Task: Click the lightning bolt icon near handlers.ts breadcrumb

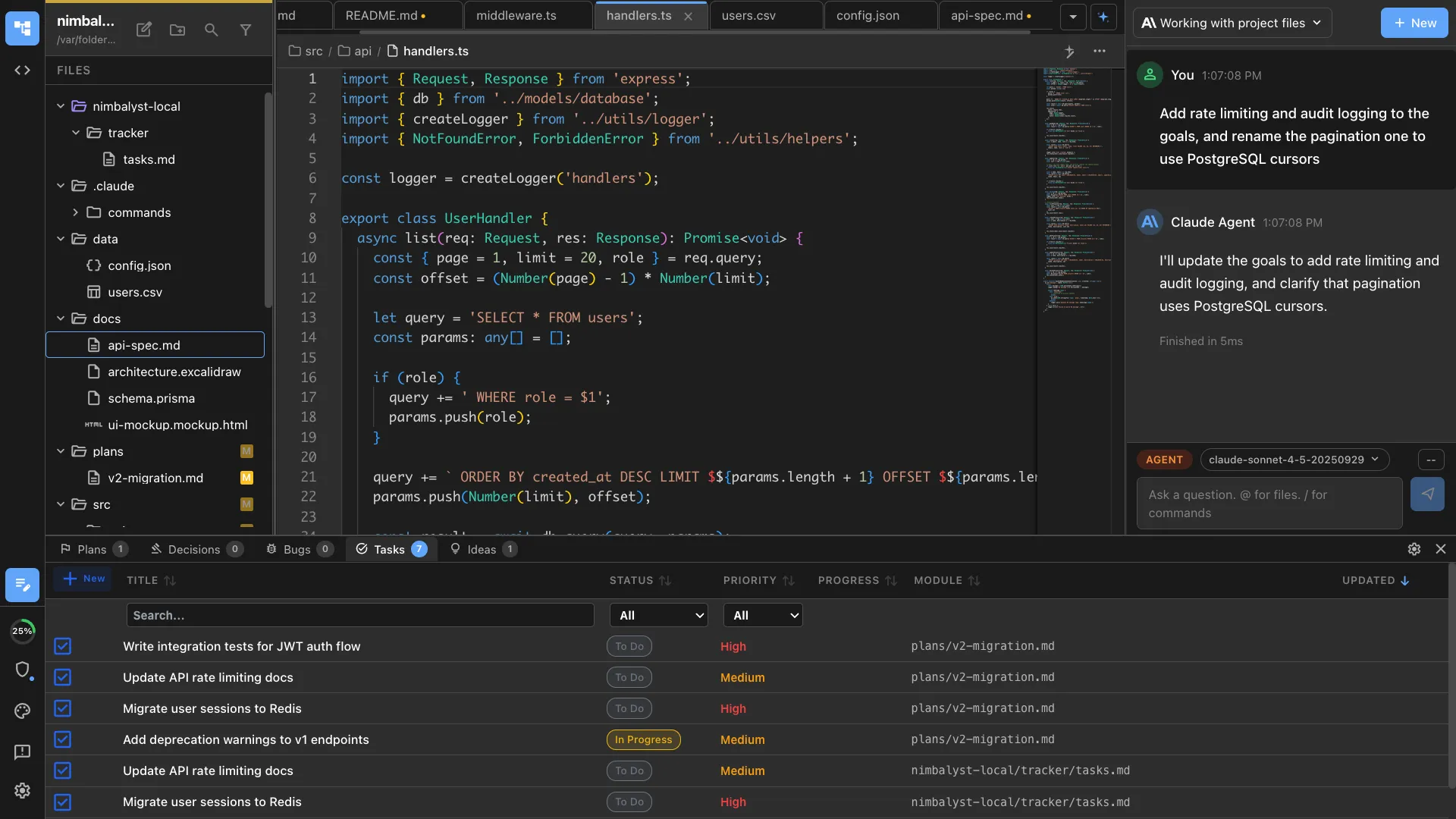Action: click(x=1070, y=52)
